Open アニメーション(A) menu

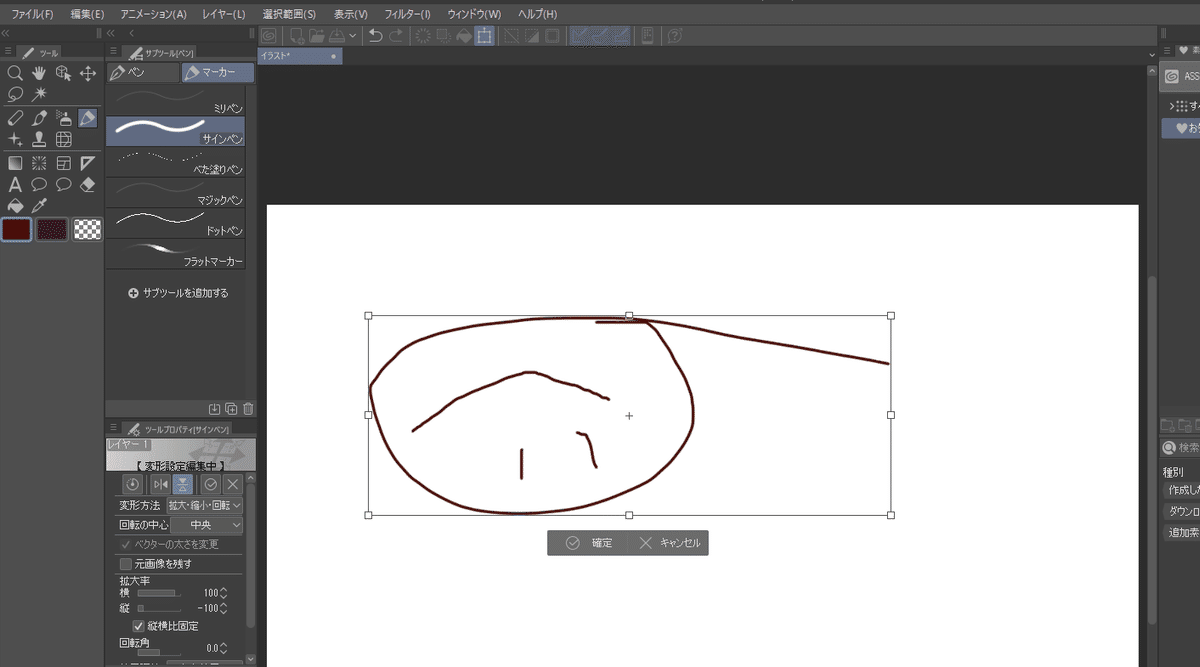tap(153, 14)
